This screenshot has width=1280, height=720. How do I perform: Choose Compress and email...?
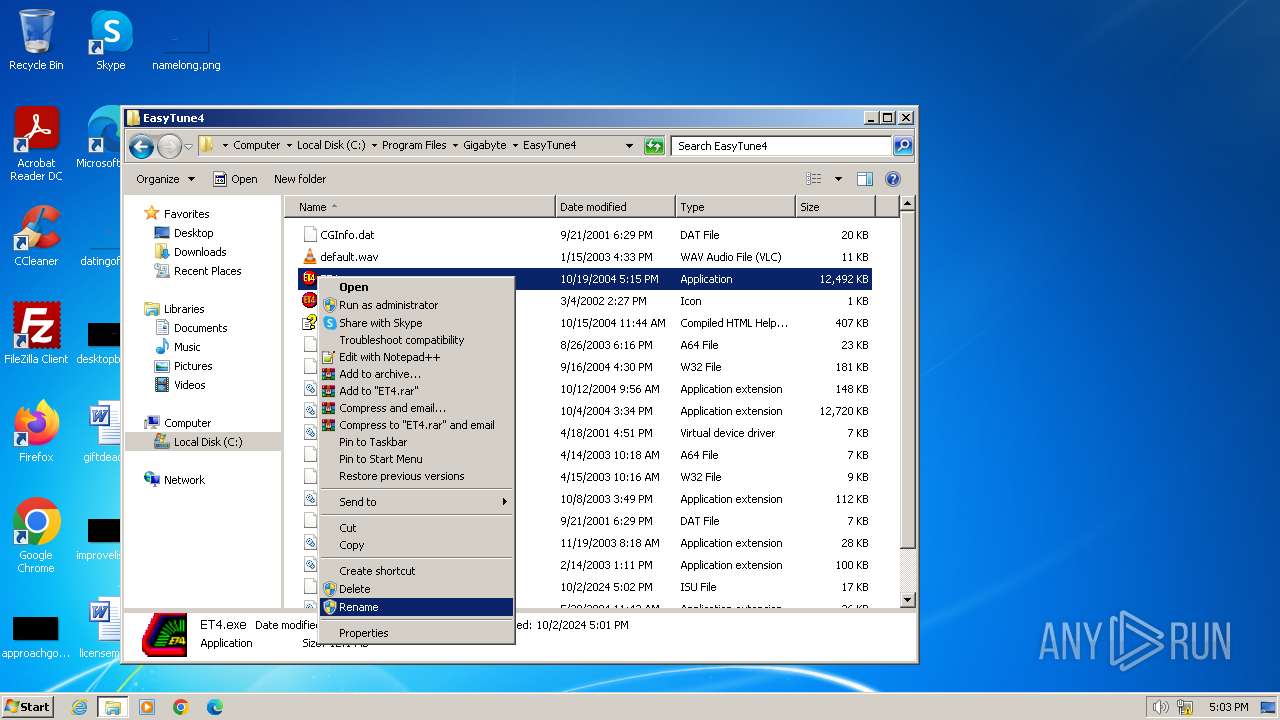tap(416, 408)
